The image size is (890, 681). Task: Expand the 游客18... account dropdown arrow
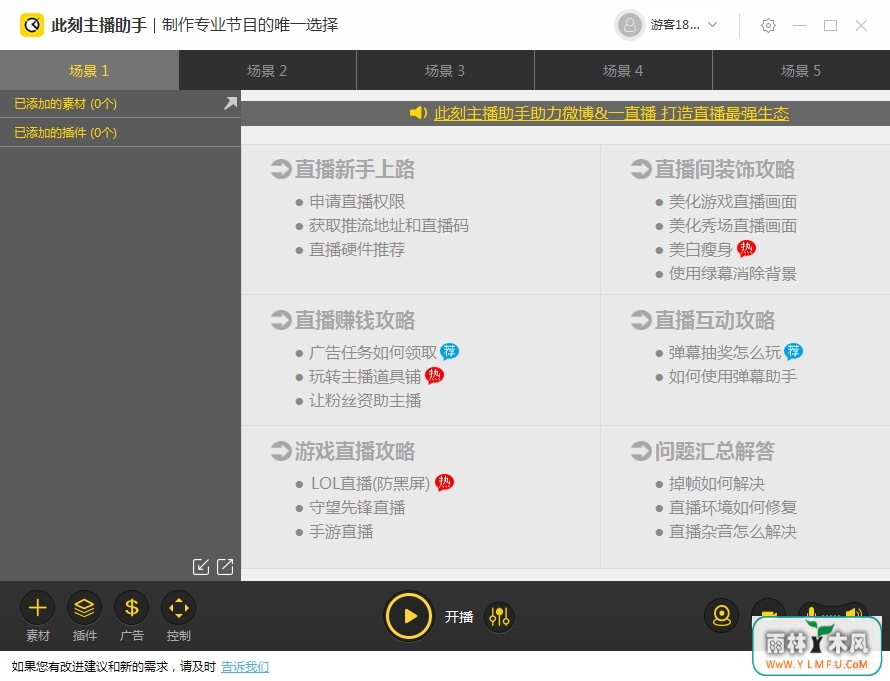[x=713, y=24]
